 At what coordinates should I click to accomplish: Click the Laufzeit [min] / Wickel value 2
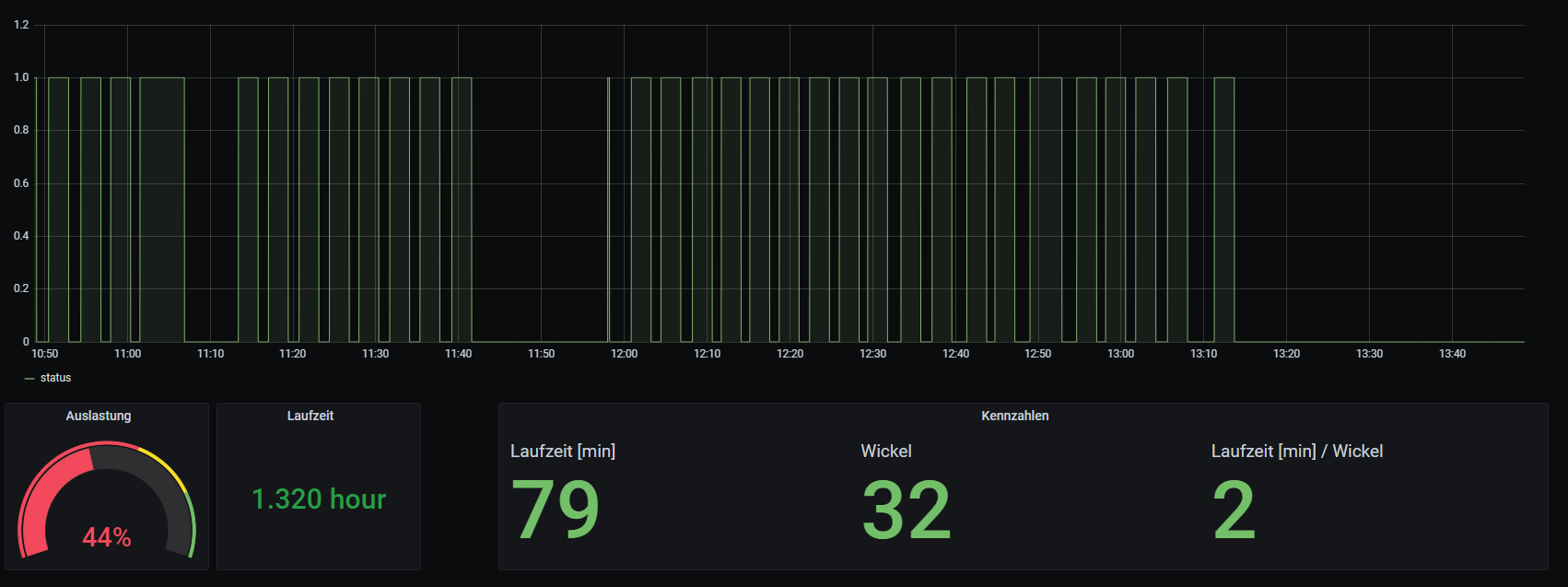(x=1235, y=510)
